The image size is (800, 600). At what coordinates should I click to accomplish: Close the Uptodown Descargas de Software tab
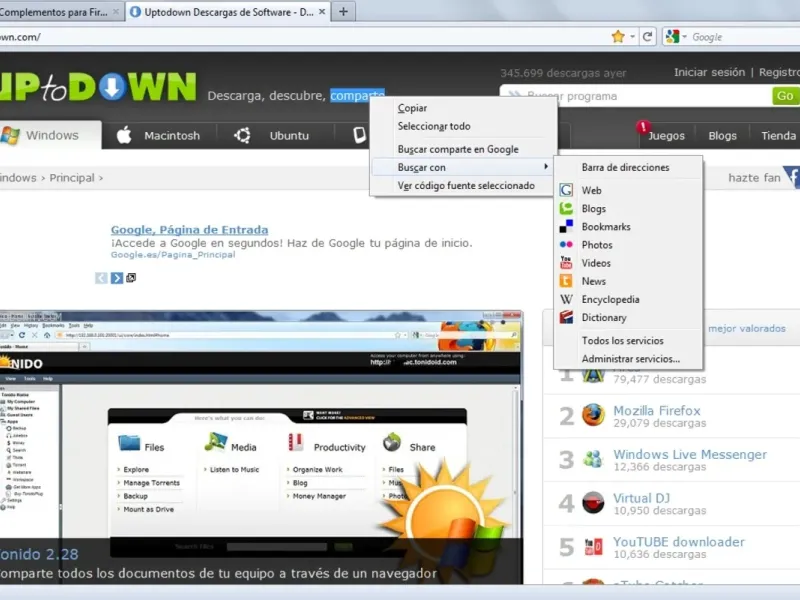click(322, 11)
